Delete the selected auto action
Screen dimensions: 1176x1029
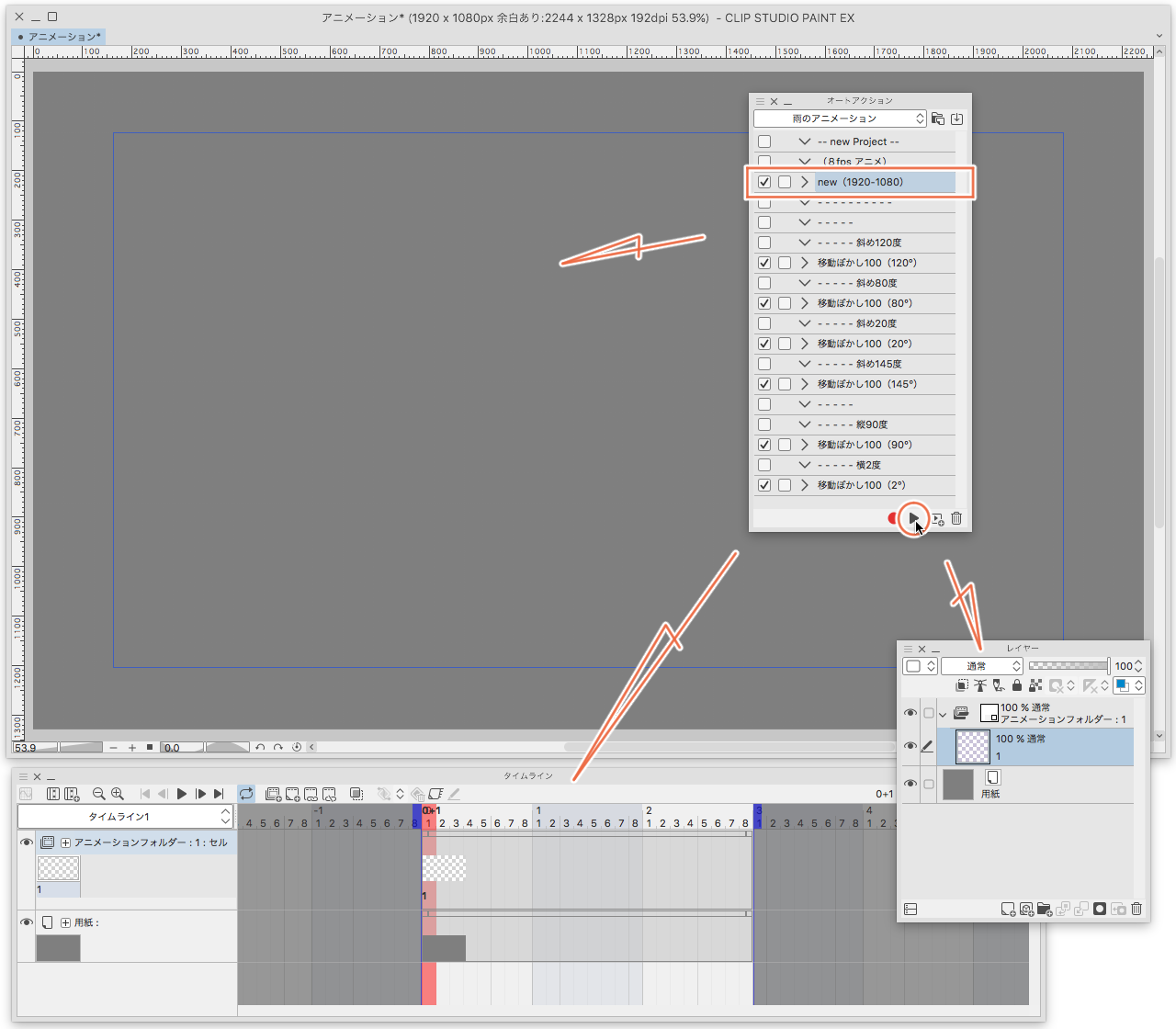[x=956, y=519]
